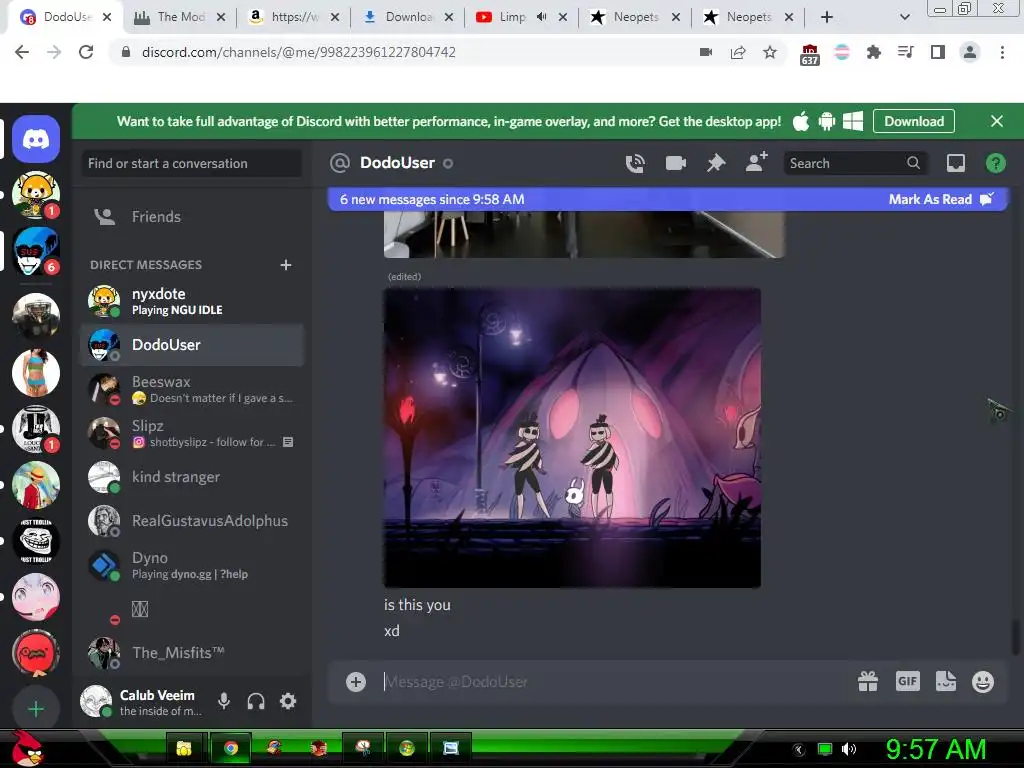1024x768 pixels.
Task: Deafen audio with headphones icon
Action: (256, 701)
